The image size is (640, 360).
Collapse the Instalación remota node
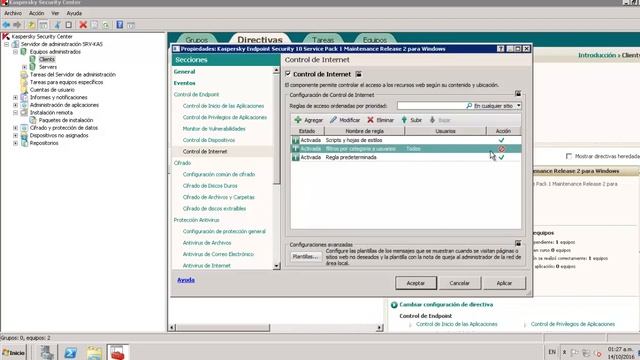click(x=16, y=113)
